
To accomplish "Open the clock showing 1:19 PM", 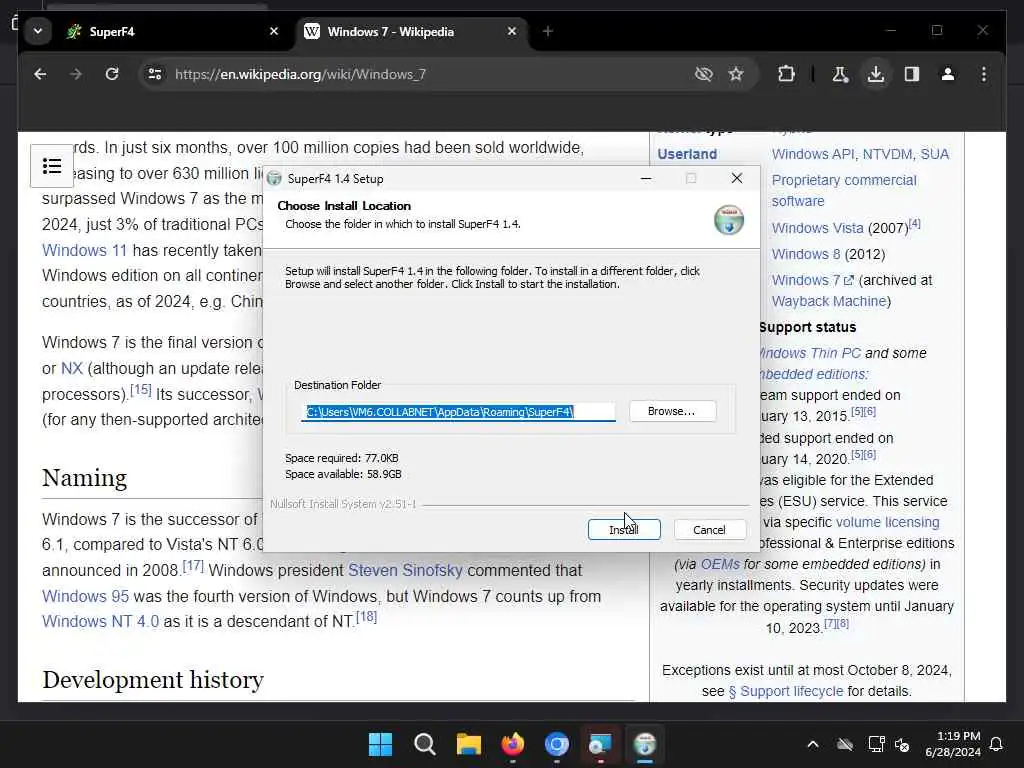I will coord(953,744).
